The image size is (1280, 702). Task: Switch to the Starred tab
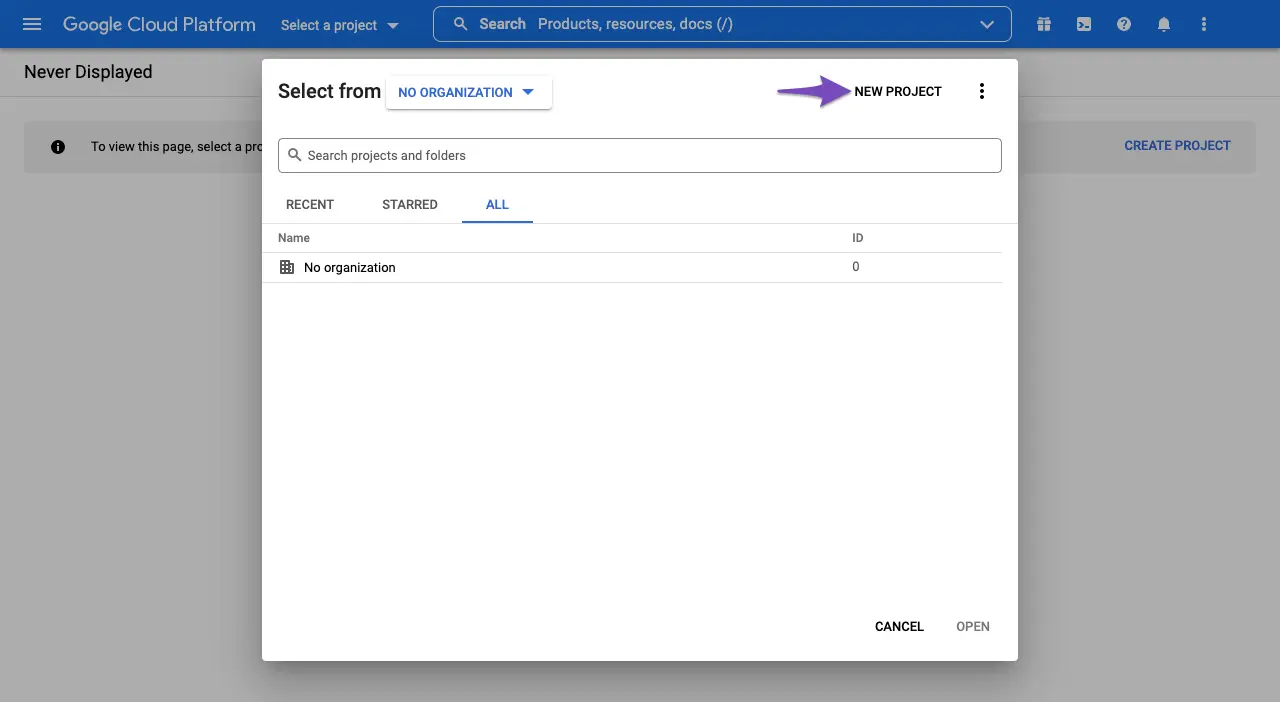(410, 204)
